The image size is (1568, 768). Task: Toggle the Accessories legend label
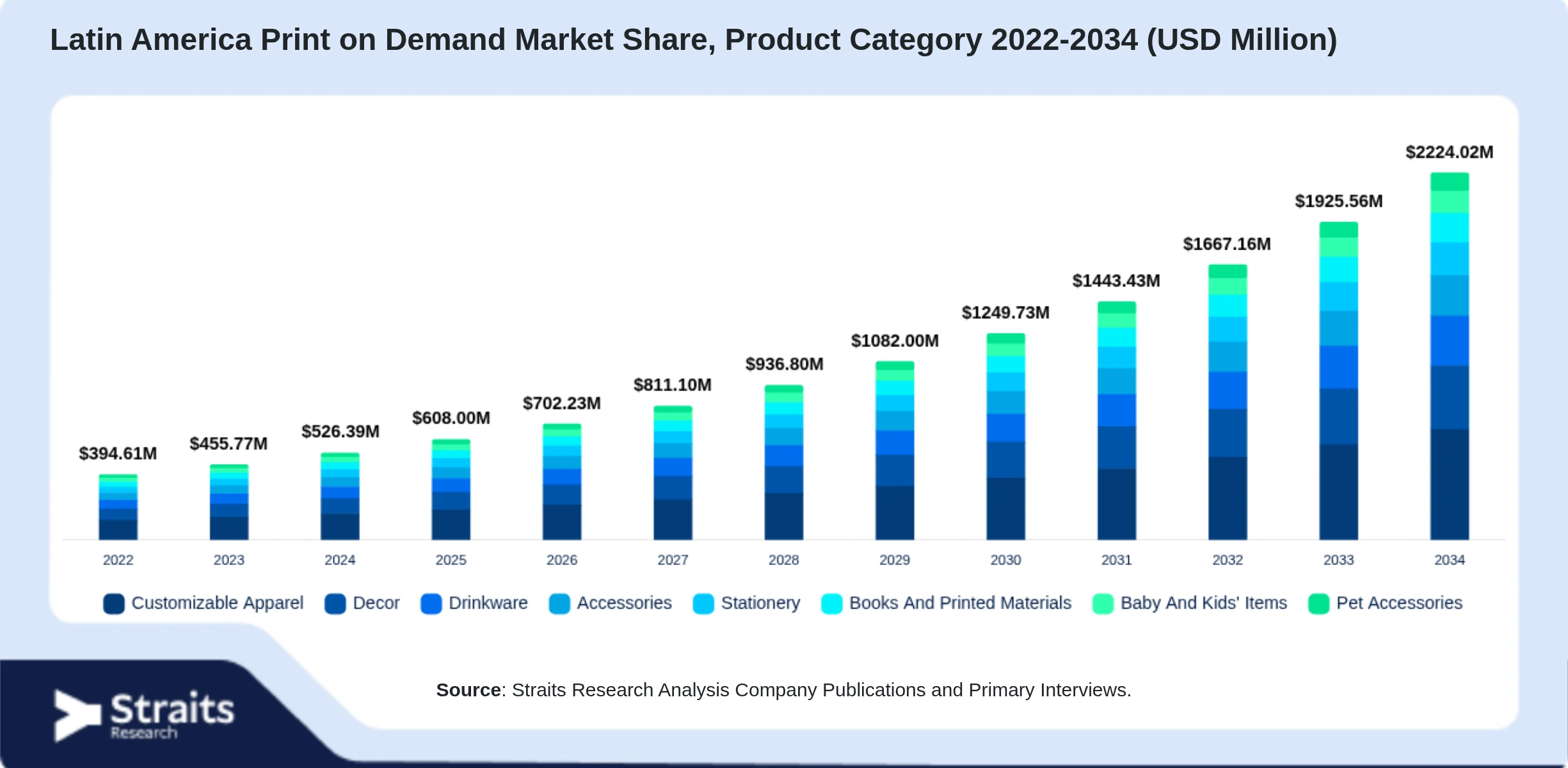pyautogui.click(x=625, y=603)
